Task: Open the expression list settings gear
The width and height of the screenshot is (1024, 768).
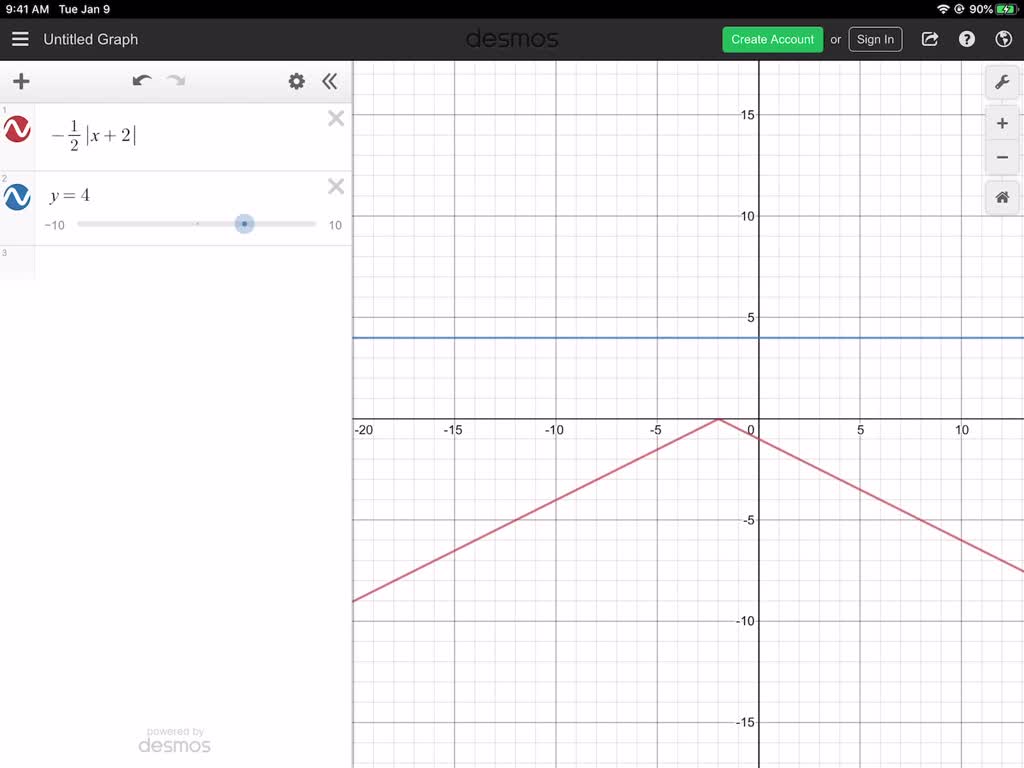Action: (x=296, y=82)
